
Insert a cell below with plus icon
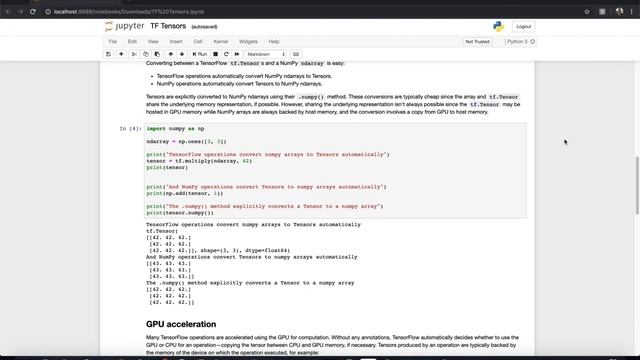pos(121,54)
